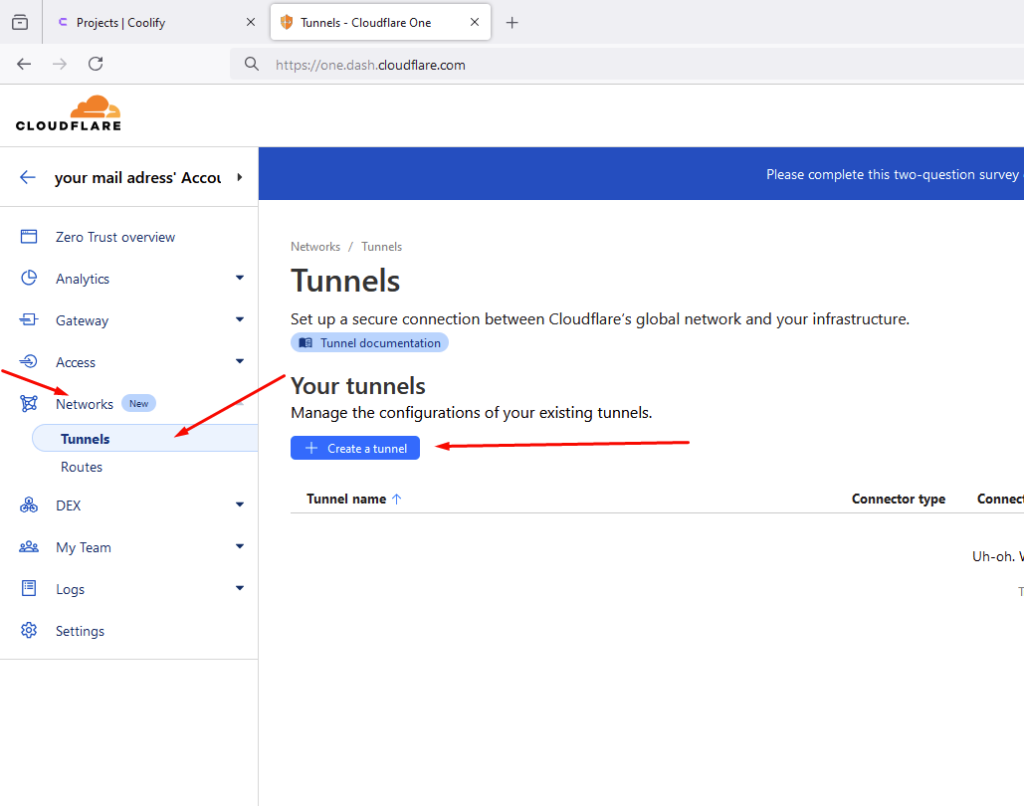Click the browser forward arrow button
The width and height of the screenshot is (1024, 806).
pos(59,64)
